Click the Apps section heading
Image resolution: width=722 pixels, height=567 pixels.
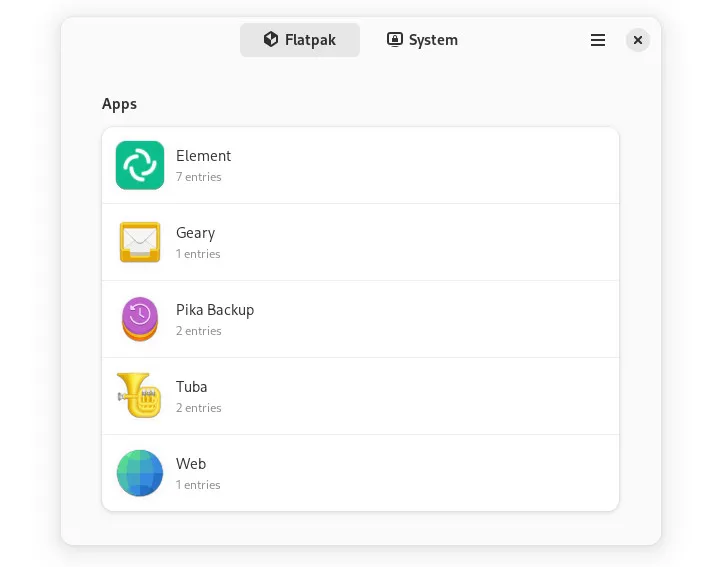[119, 104]
